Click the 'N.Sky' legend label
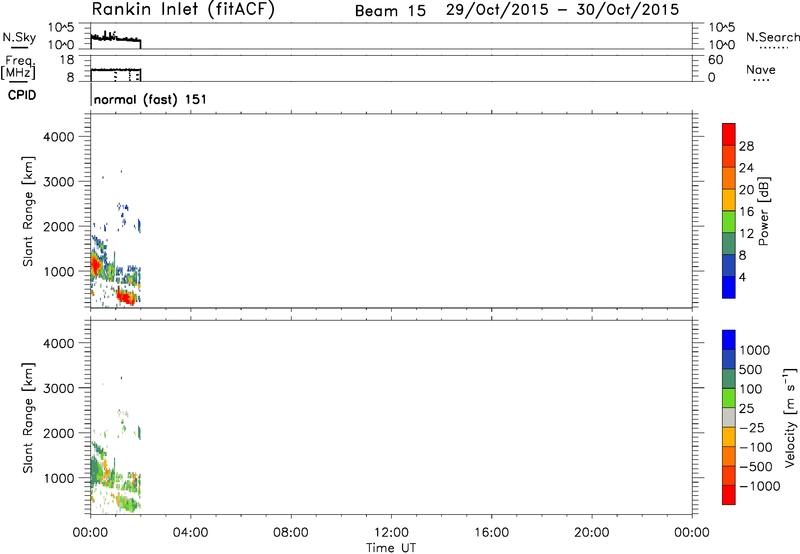The width and height of the screenshot is (800, 554). tap(19, 37)
